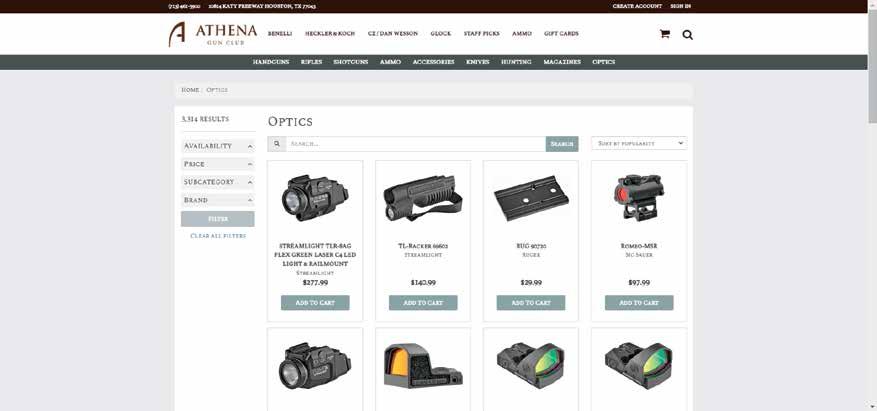This screenshot has height=411, width=877.
Task: Open Benelli in top navigation
Action: pos(280,34)
